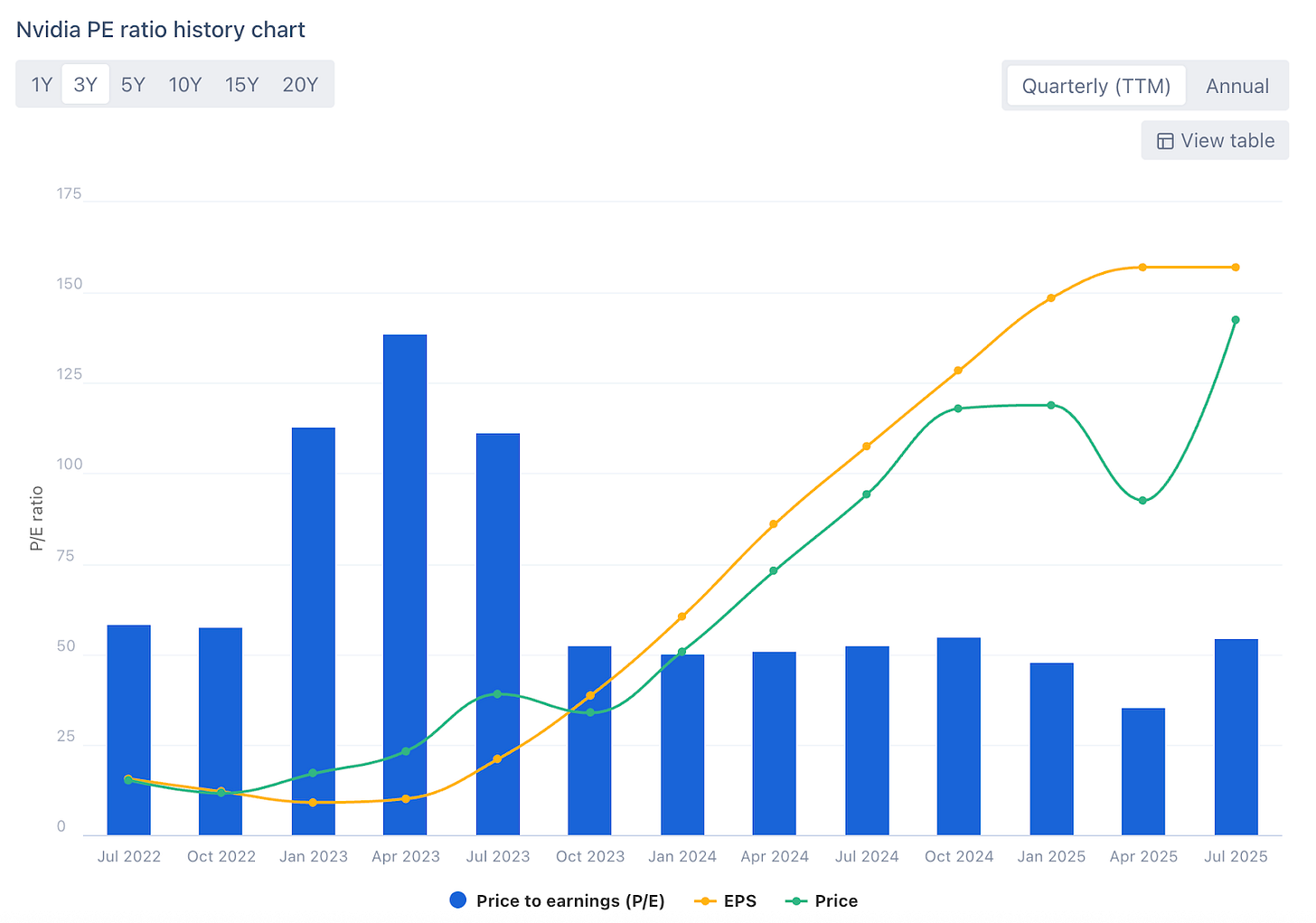Click the Jul 2025 EPS data point

(1236, 268)
